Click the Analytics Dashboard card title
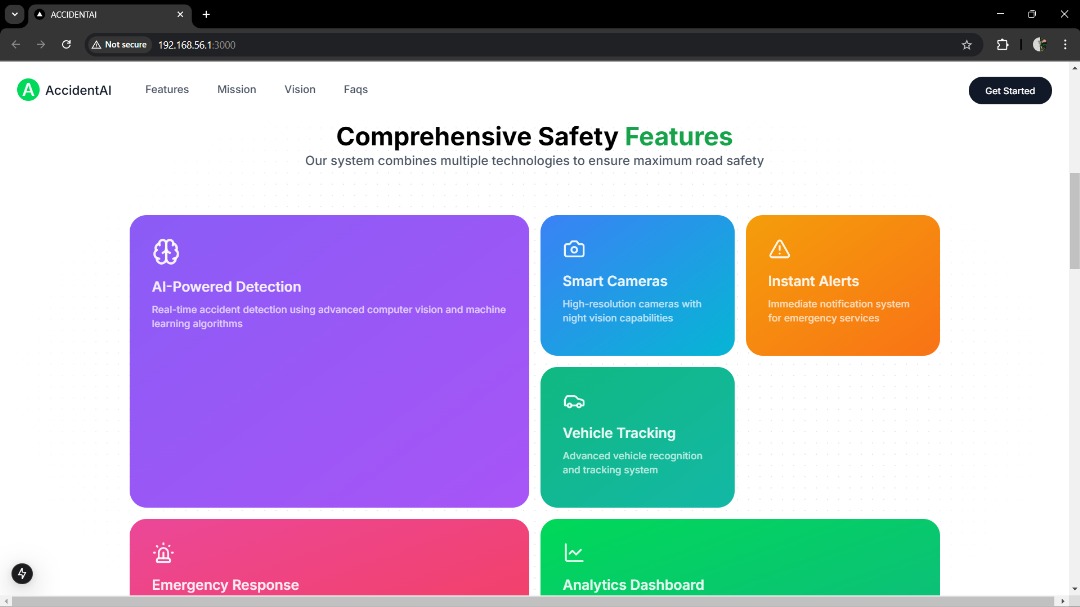Screen dimensions: 1080x607 click(633, 585)
